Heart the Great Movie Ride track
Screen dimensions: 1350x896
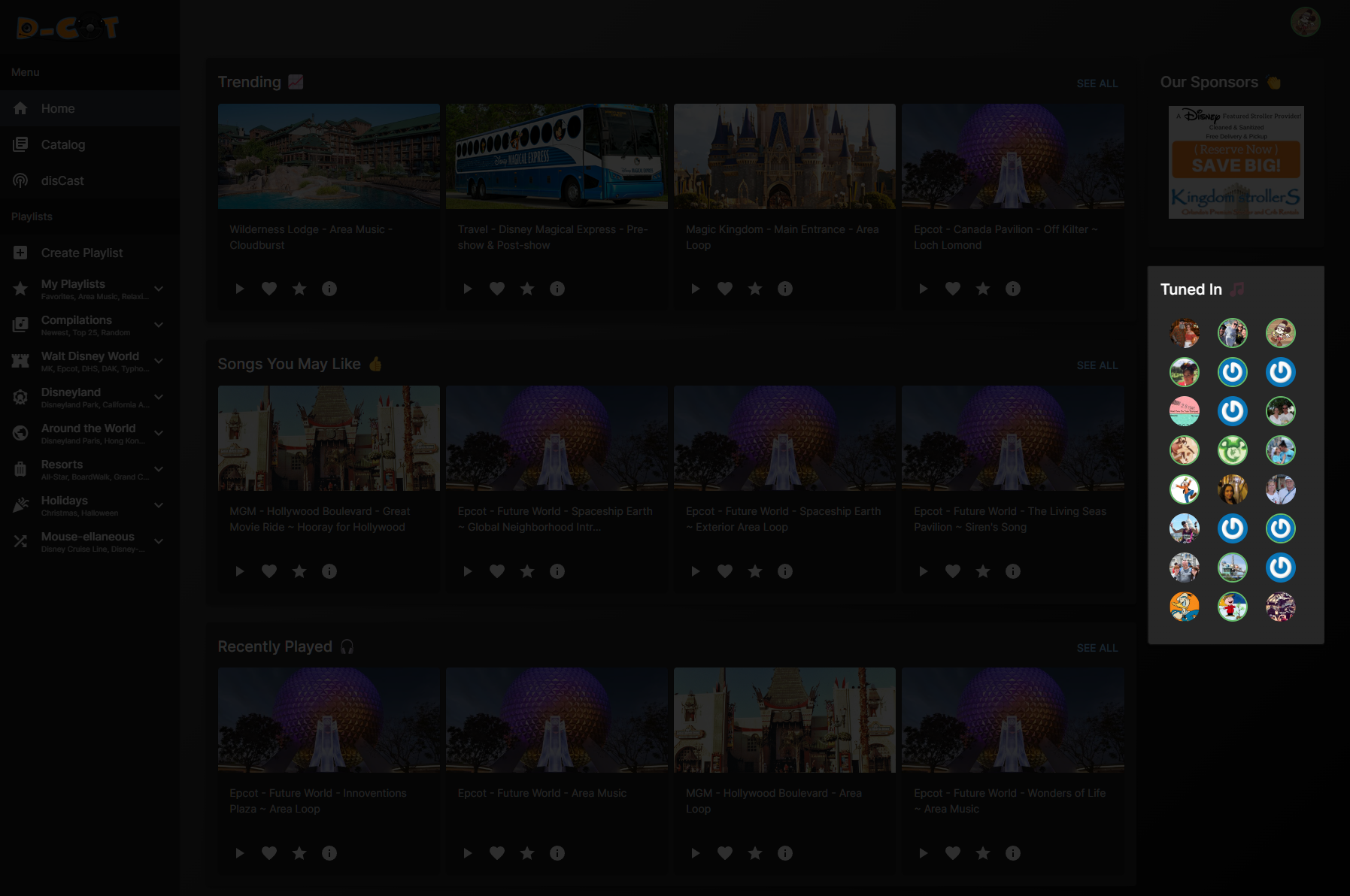269,571
